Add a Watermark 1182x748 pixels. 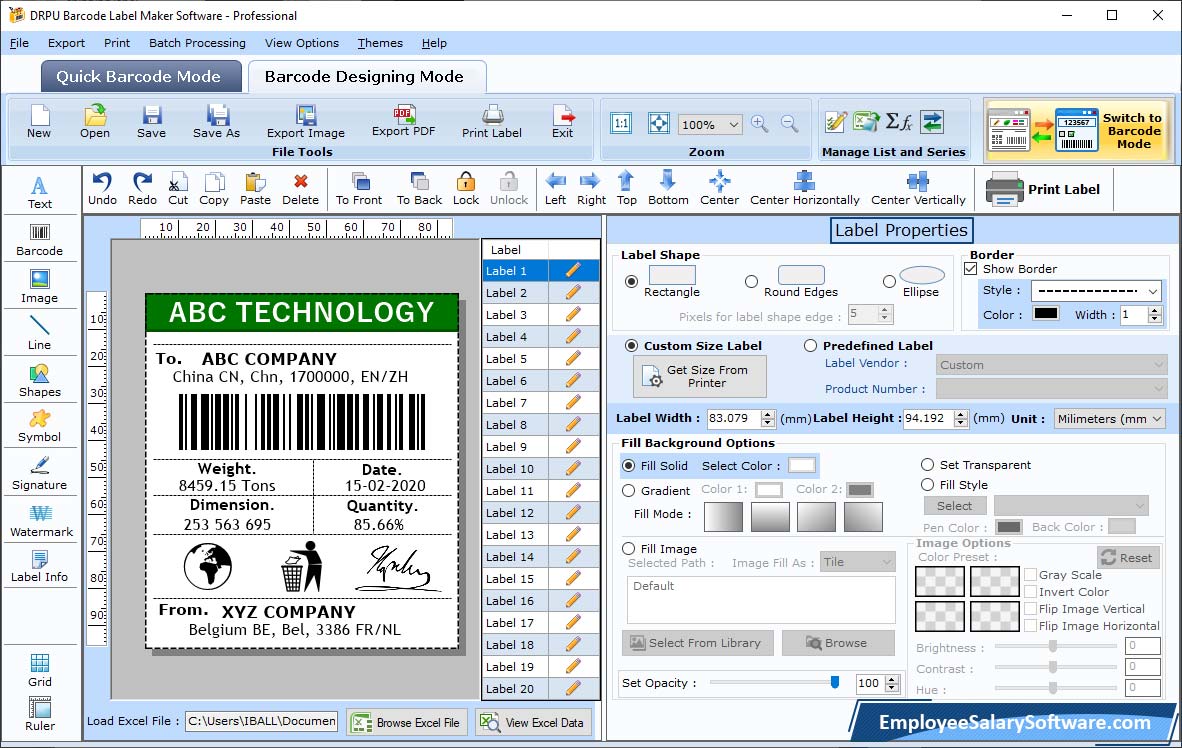coord(41,521)
